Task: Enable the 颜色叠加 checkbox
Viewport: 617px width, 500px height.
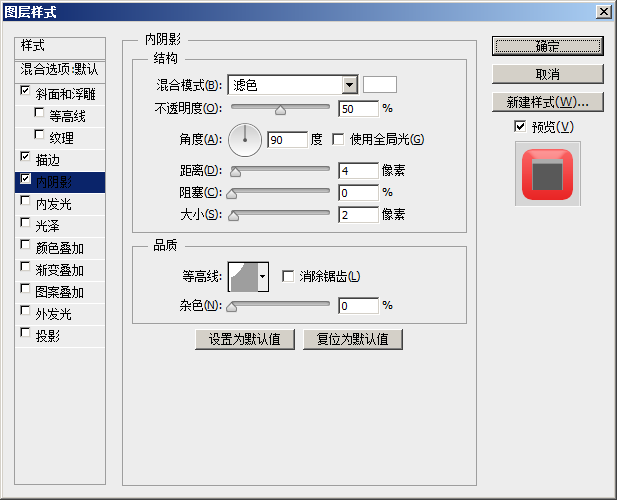Action: (25, 245)
